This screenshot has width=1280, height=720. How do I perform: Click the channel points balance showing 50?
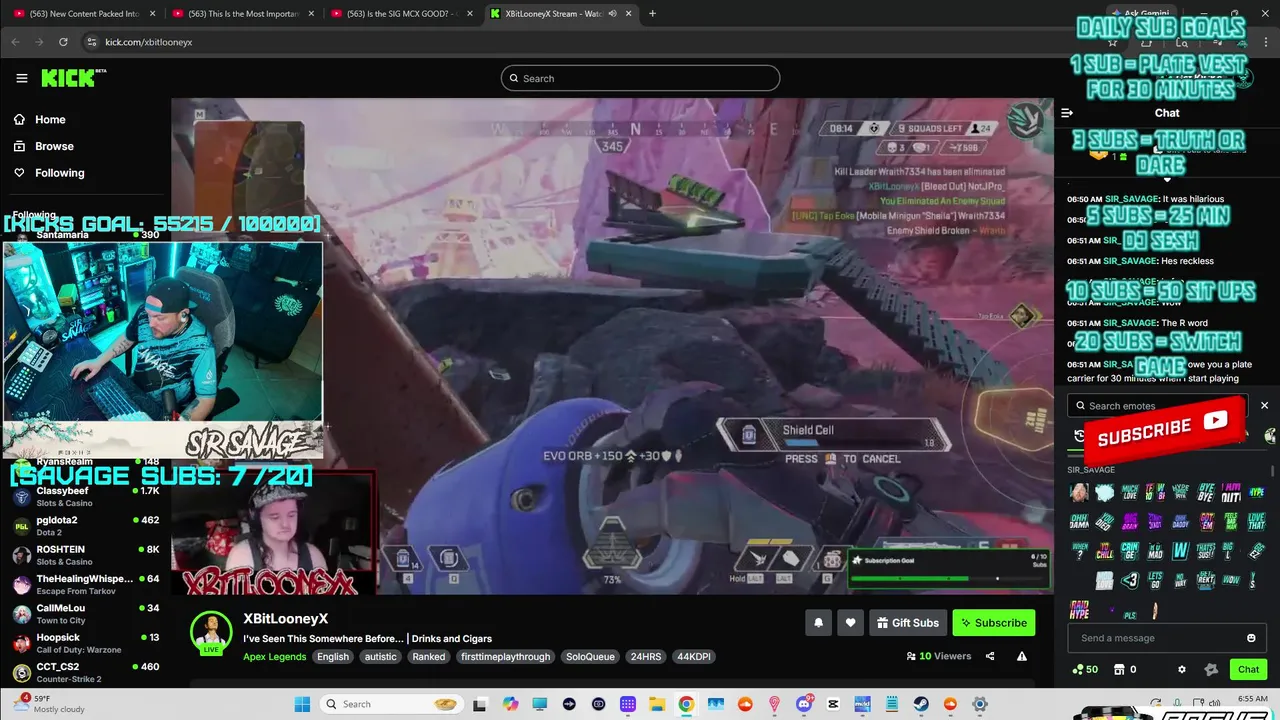pos(1085,669)
